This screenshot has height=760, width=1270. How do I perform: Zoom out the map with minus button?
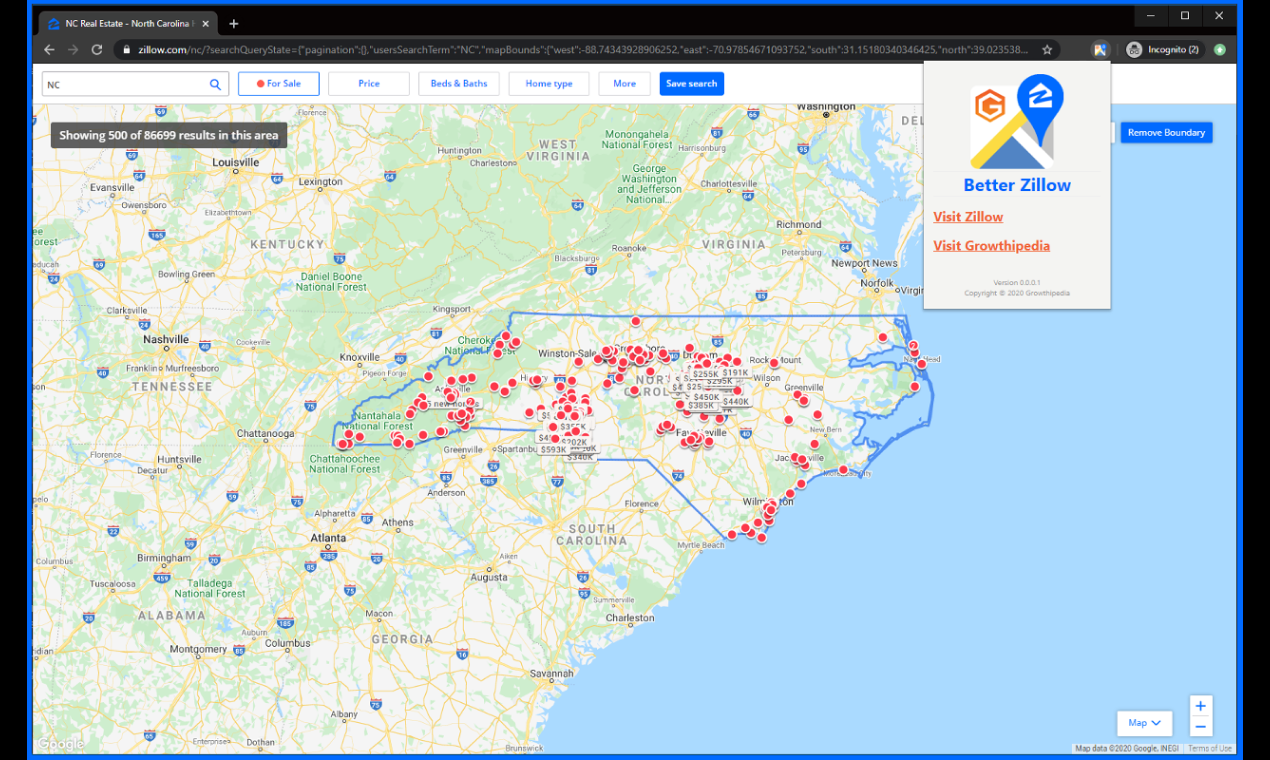tap(1201, 727)
